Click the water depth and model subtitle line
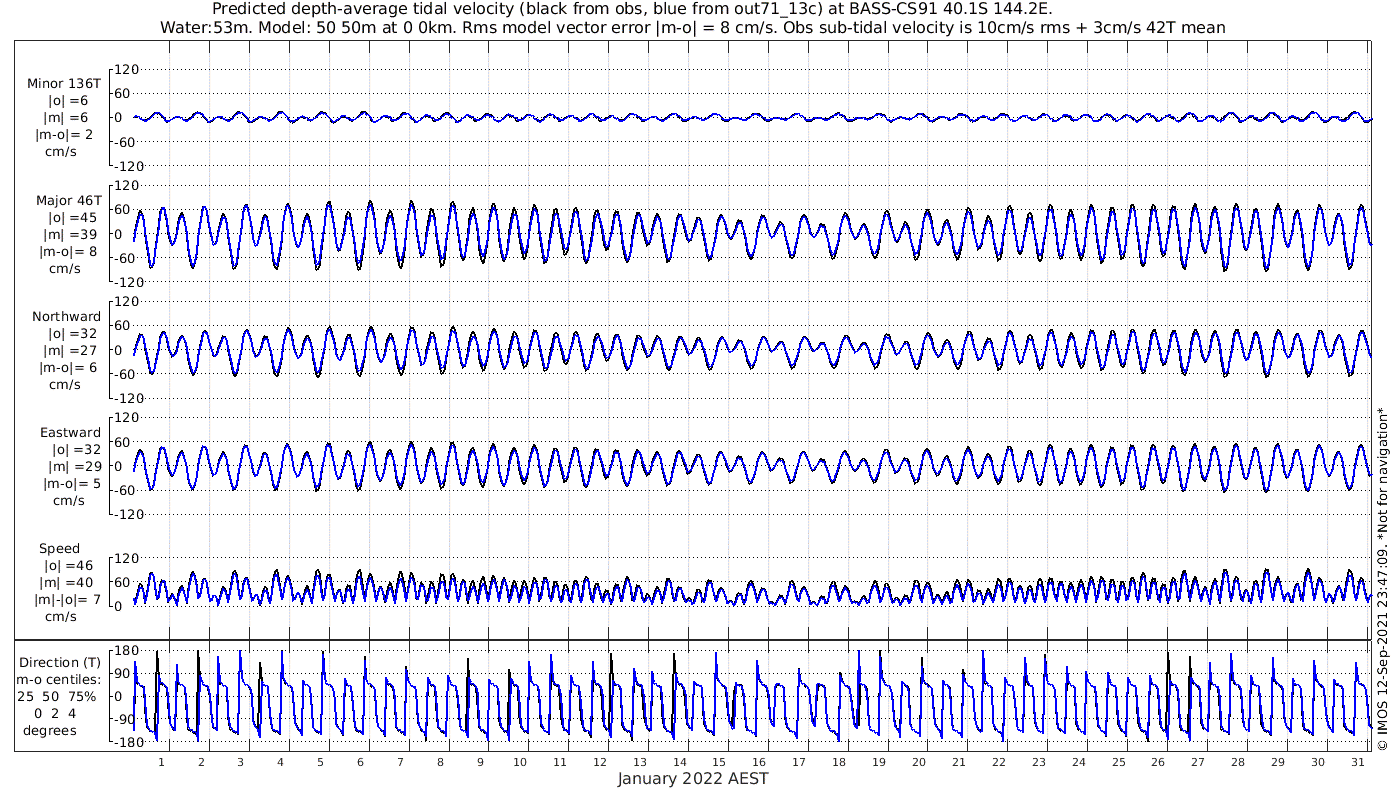Image resolution: width=1400 pixels, height=800 pixels. [692, 27]
